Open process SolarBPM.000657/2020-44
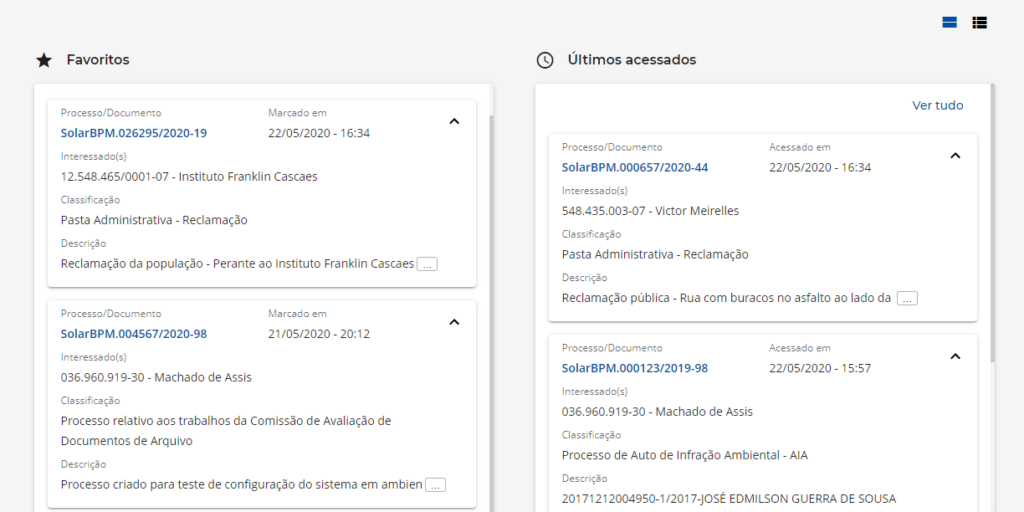The image size is (1024, 512). (x=635, y=168)
